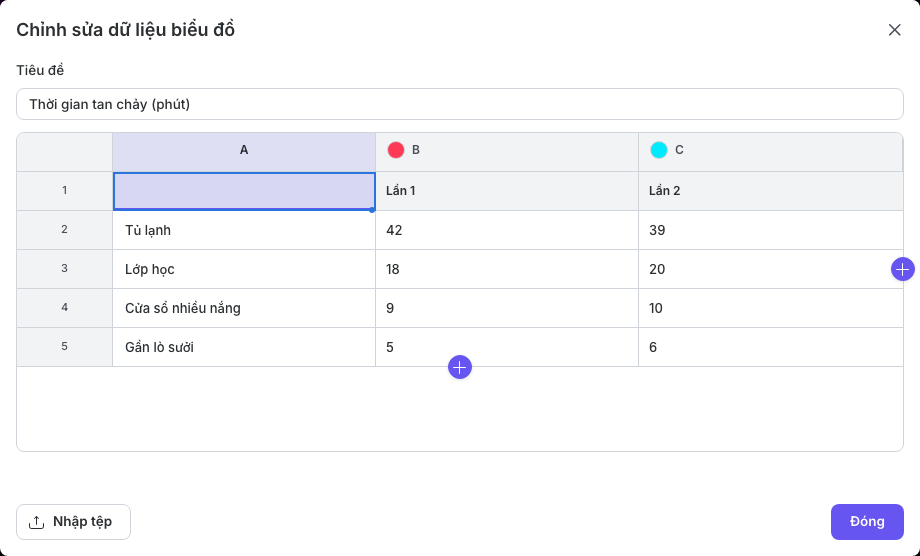This screenshot has width=920, height=556.
Task: Select the cell with value 39
Action: point(770,230)
